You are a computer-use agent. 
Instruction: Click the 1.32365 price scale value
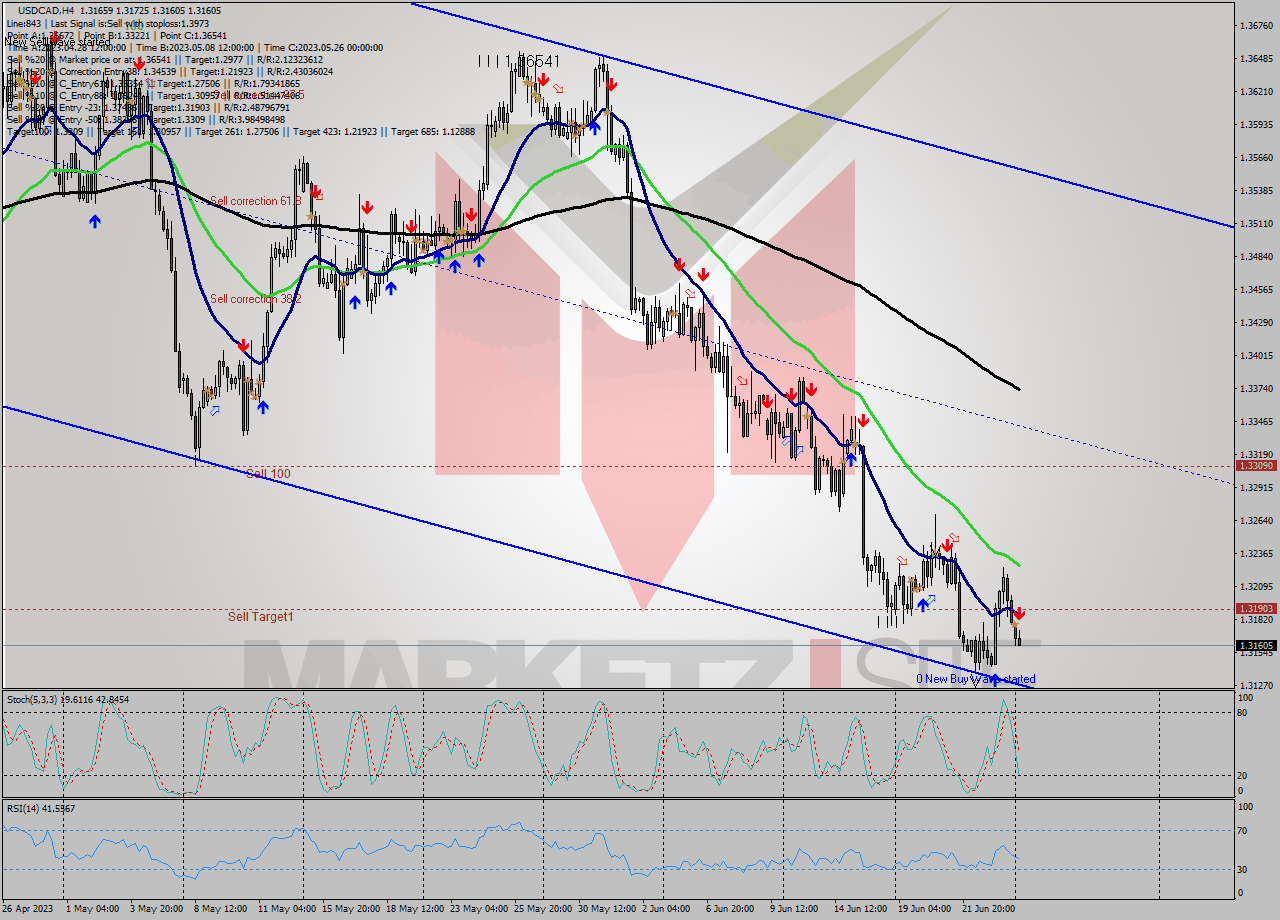pyautogui.click(x=1257, y=553)
